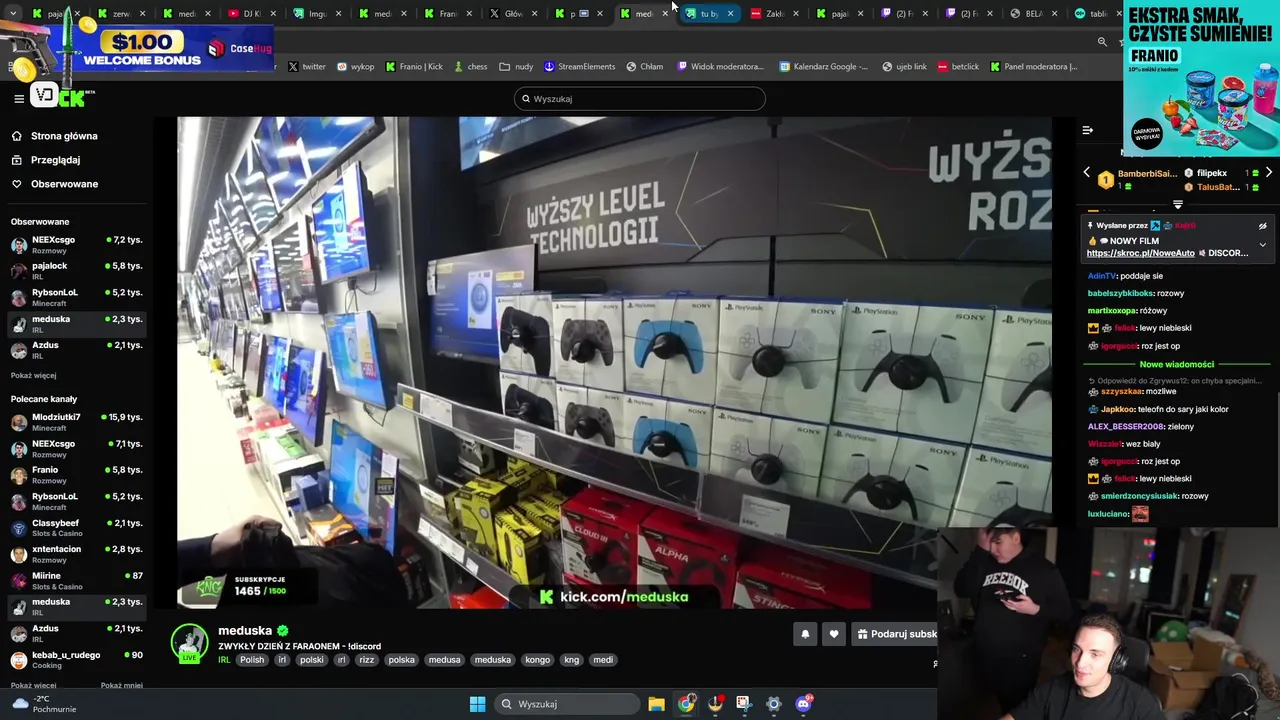Open NEEXcsgo channel with 7,2 tys. viewers
The image size is (1280, 720).
point(77,245)
